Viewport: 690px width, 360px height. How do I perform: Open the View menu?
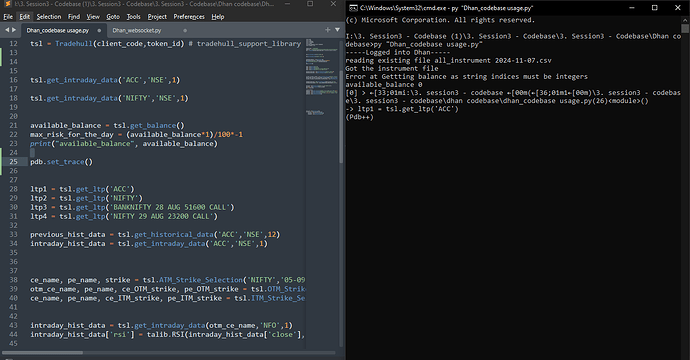[x=93, y=17]
